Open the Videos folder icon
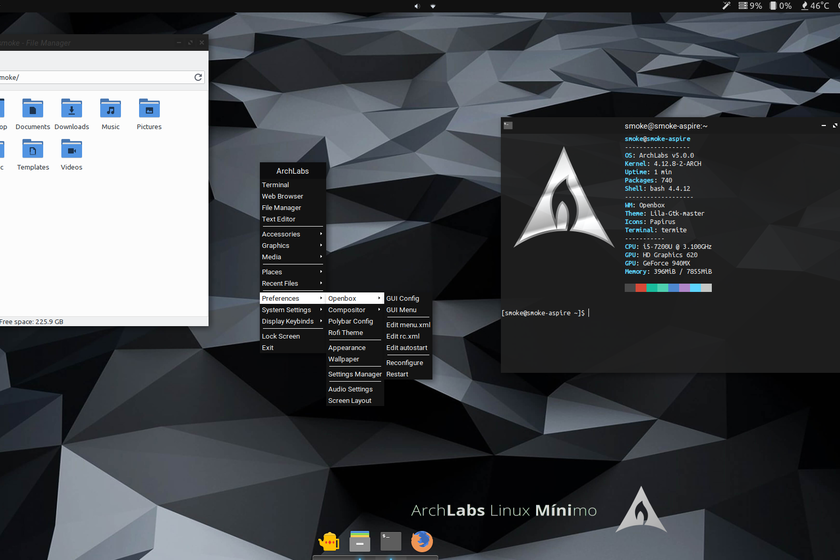840x560 pixels. tap(71, 150)
